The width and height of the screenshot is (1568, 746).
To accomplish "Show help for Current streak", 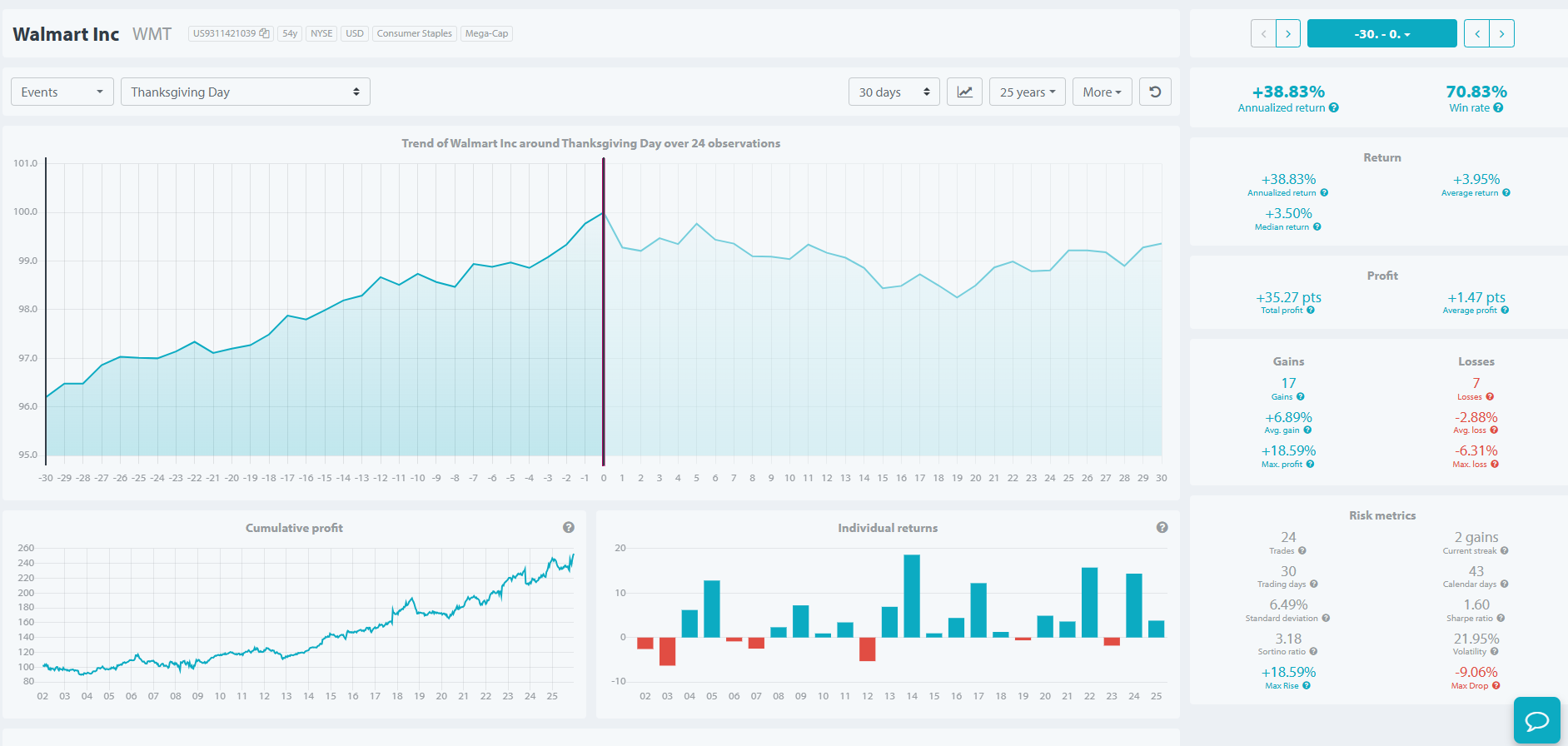I will 1505,551.
